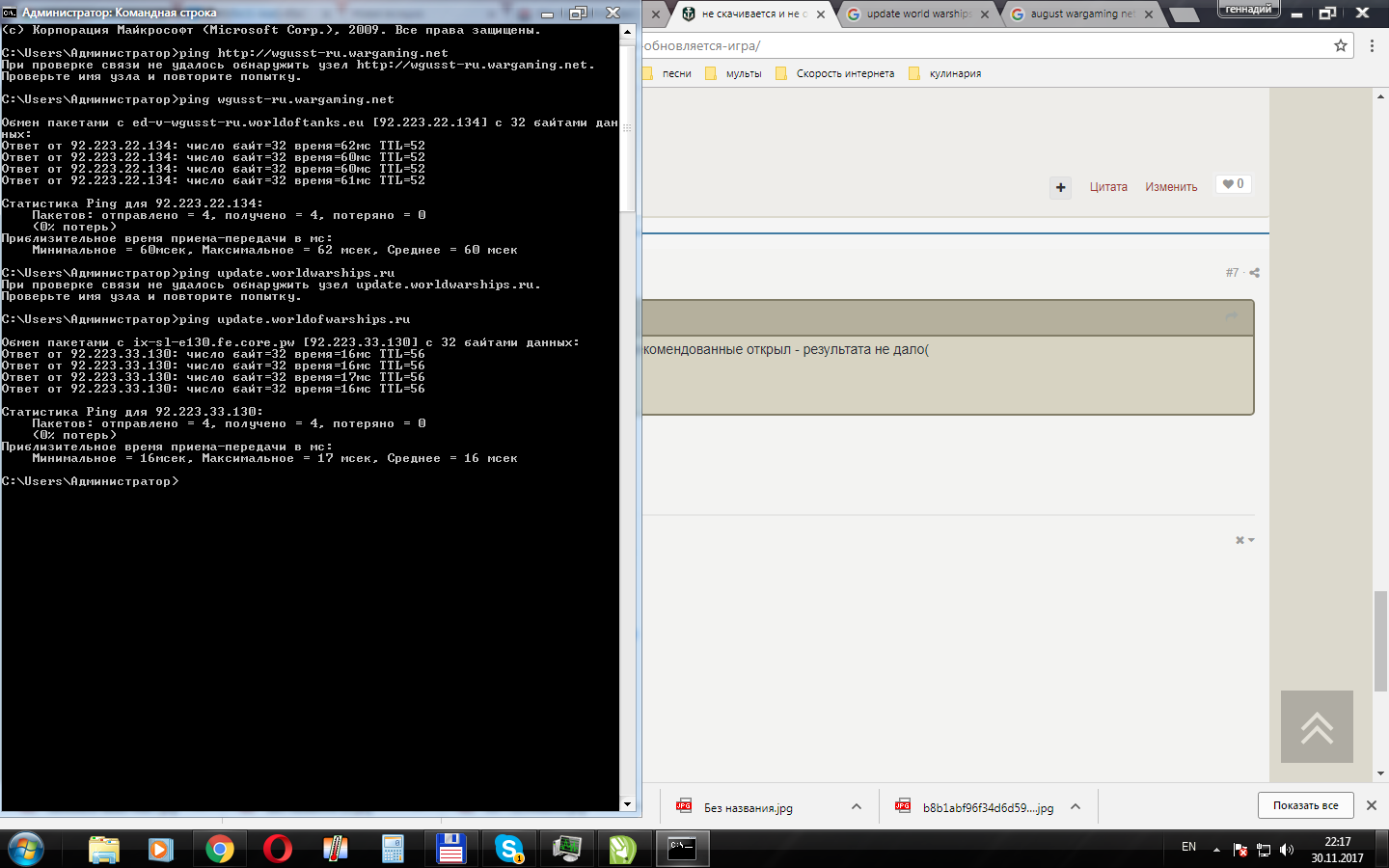The width and height of the screenshot is (1389, 868).
Task: Open the CorelDRAW taskbar icon
Action: tap(623, 850)
